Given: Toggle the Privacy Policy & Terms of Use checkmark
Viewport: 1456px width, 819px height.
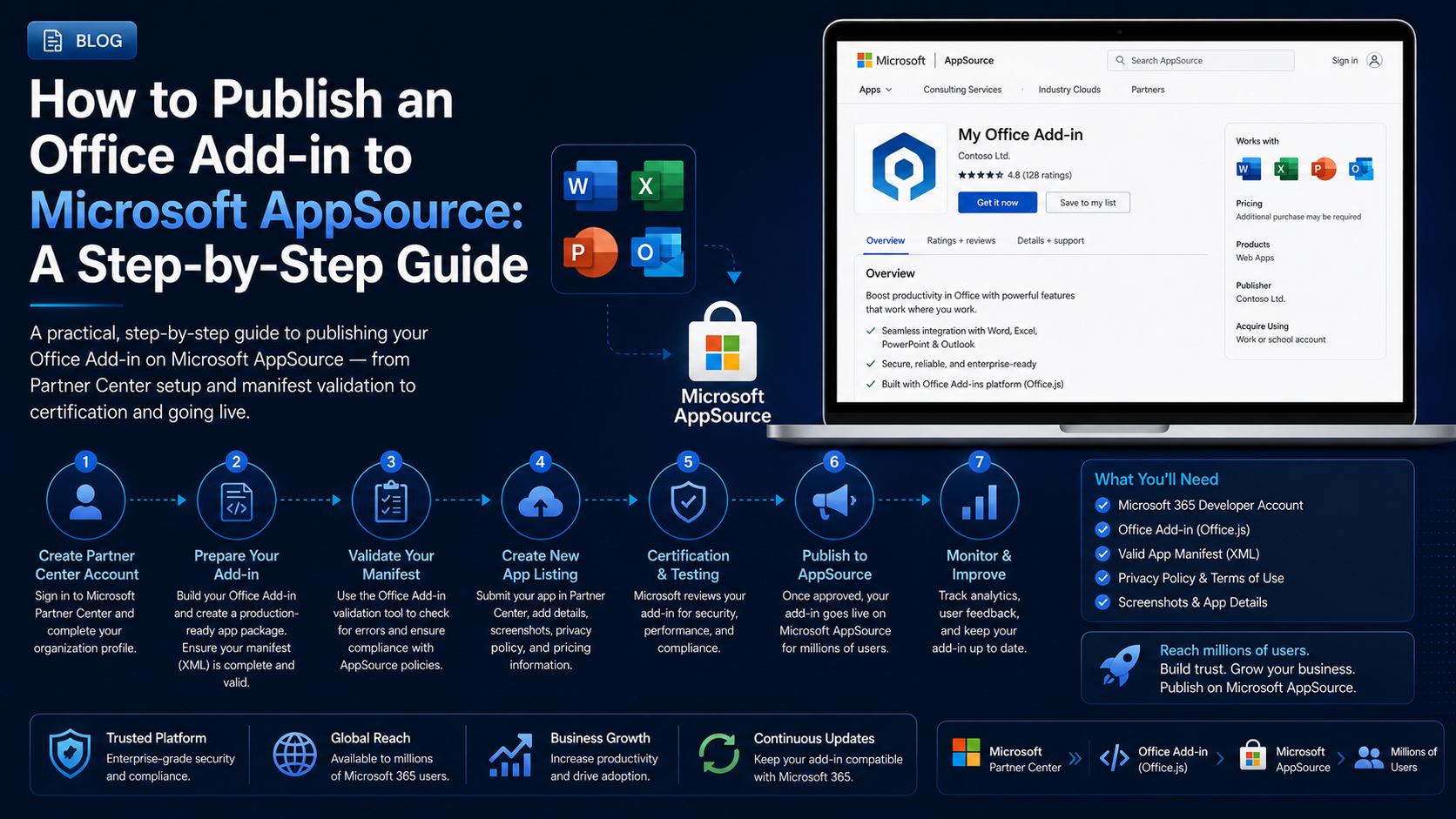Looking at the screenshot, I should (x=1102, y=578).
